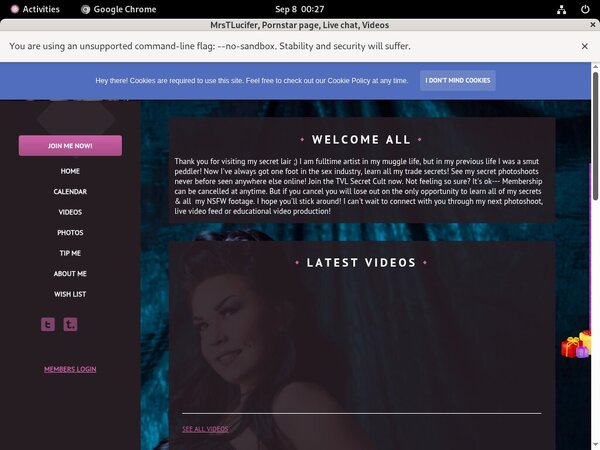Open the Photos section

click(x=70, y=233)
